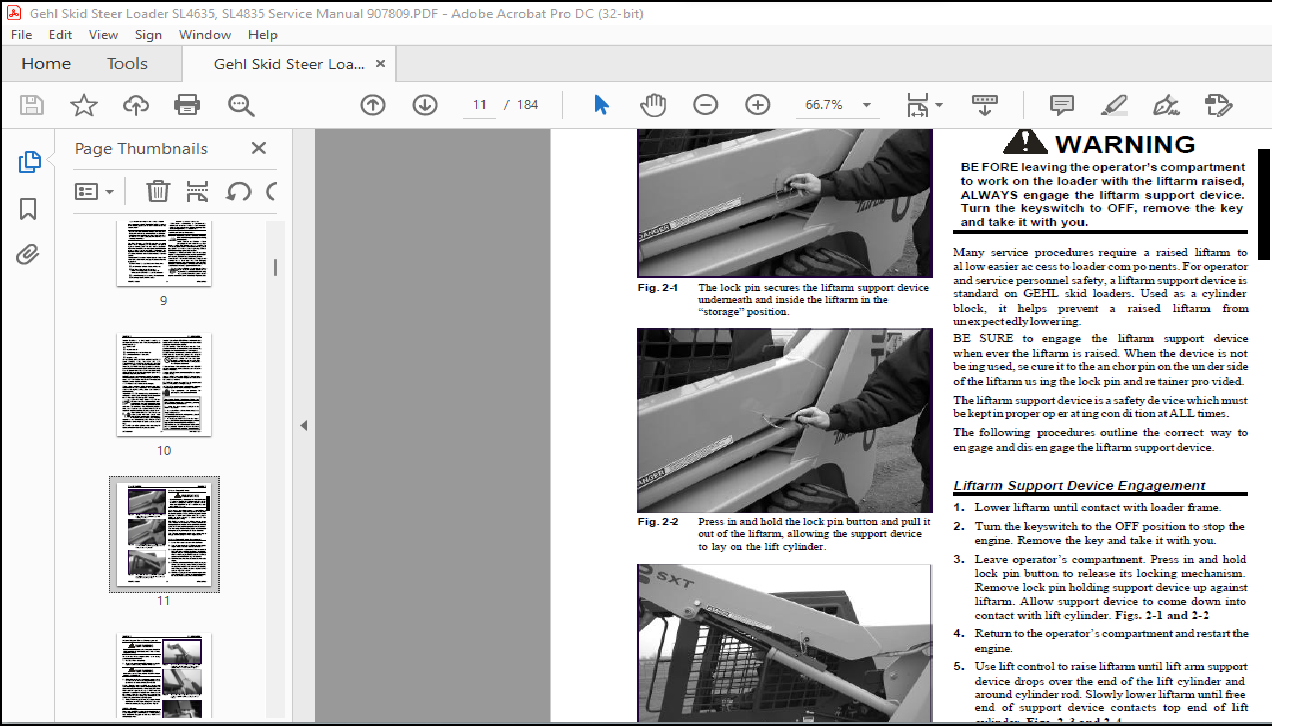Open the thumbnail options dropdown menu
Viewport: 1296px width, 726px height.
(95, 191)
